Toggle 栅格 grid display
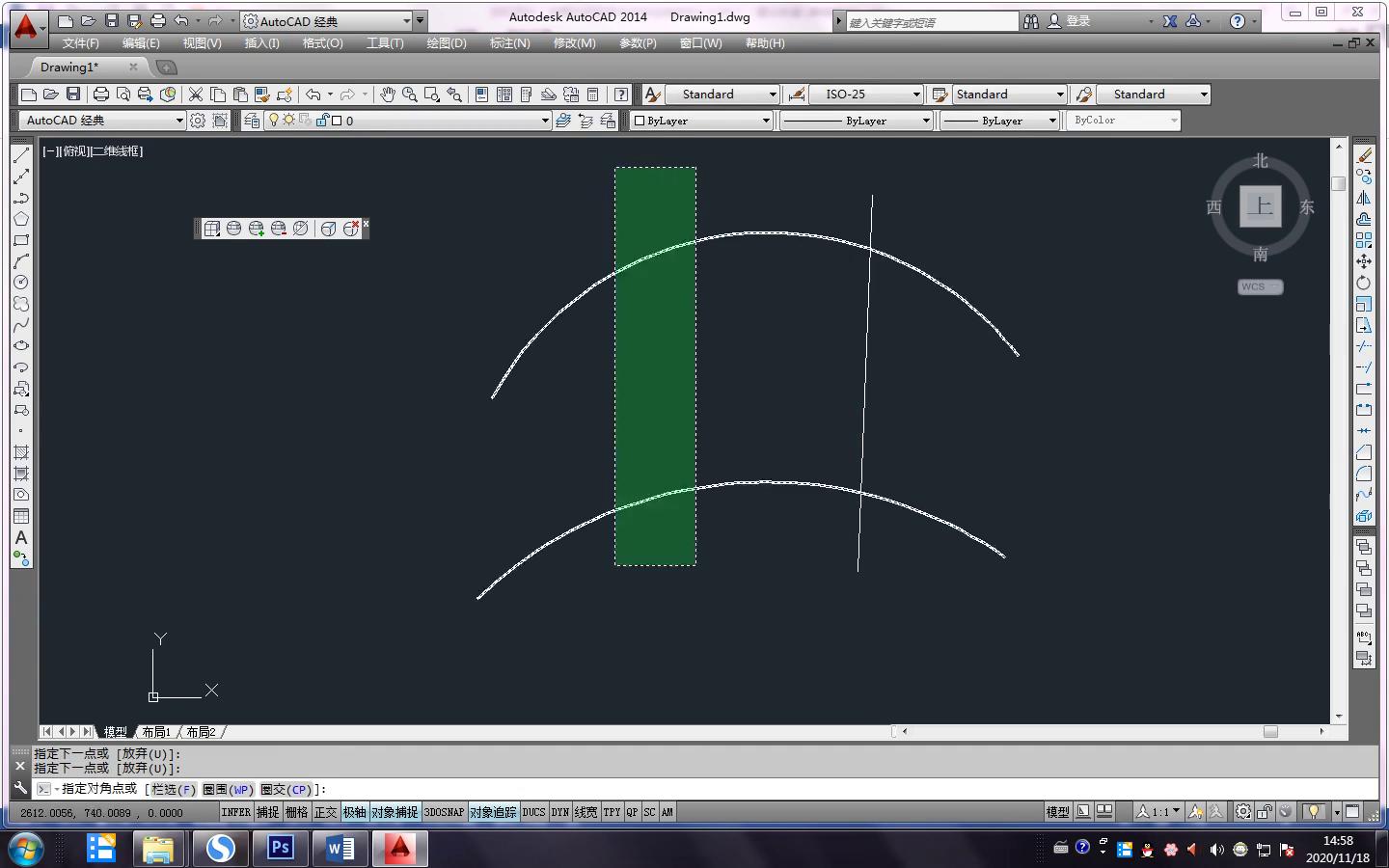The width and height of the screenshot is (1389, 868). (x=296, y=812)
